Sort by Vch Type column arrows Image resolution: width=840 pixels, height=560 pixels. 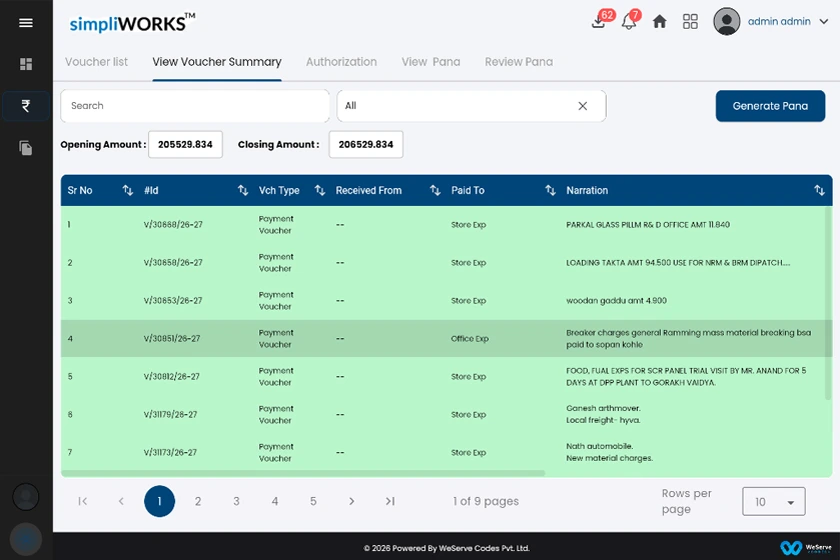coord(320,190)
